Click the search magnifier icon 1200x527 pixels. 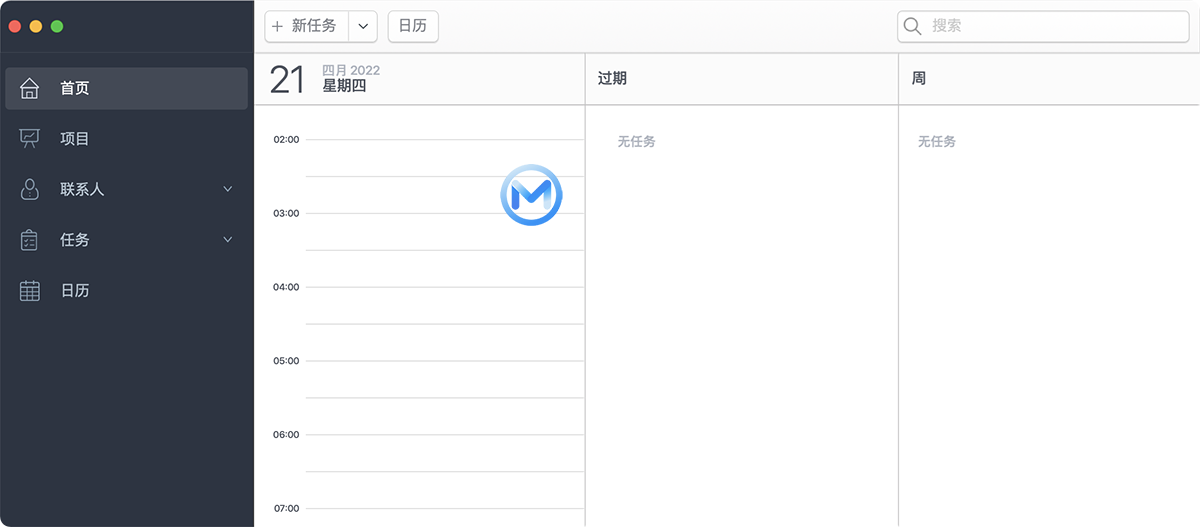pyautogui.click(x=912, y=26)
